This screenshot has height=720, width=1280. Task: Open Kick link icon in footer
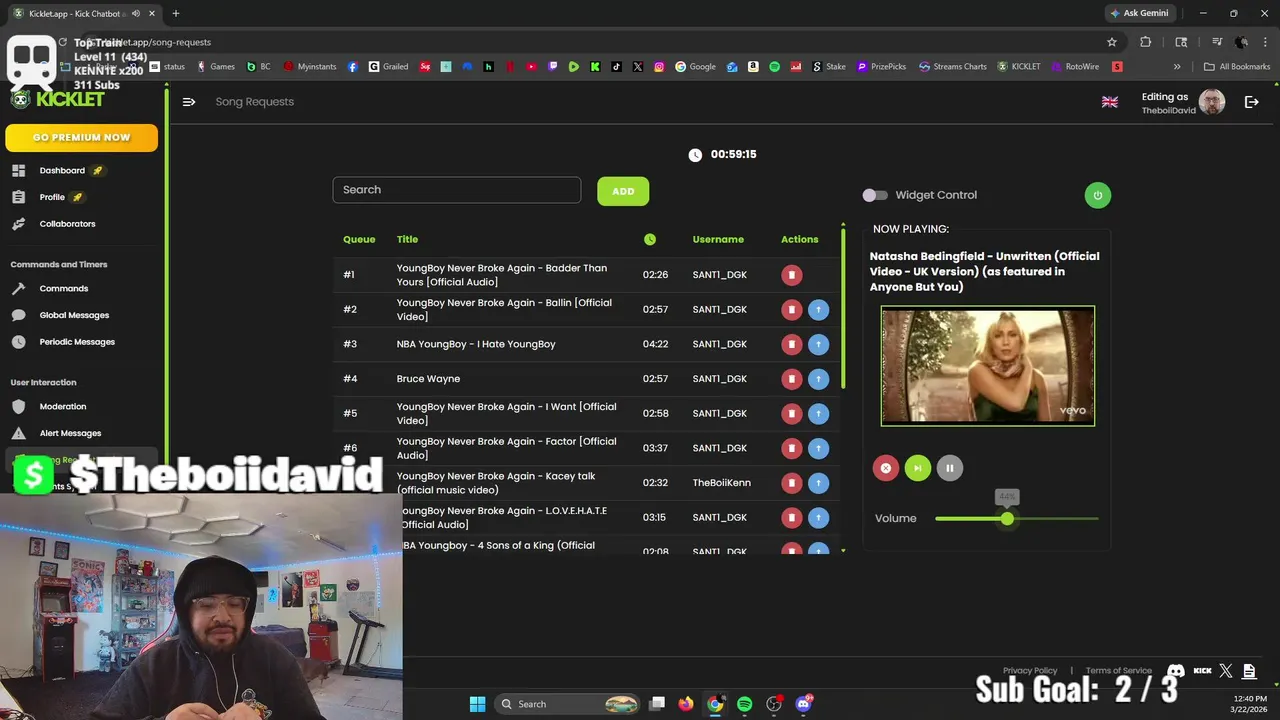1202,671
